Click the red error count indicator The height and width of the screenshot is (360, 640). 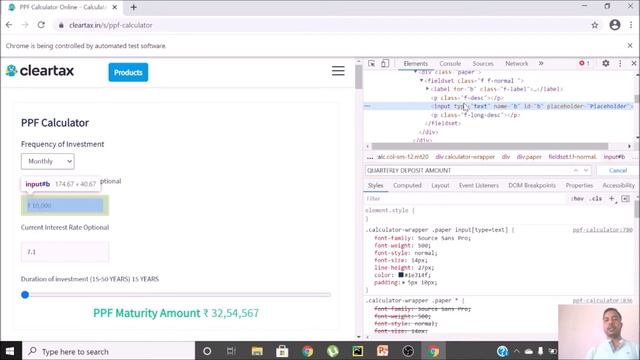584,63
